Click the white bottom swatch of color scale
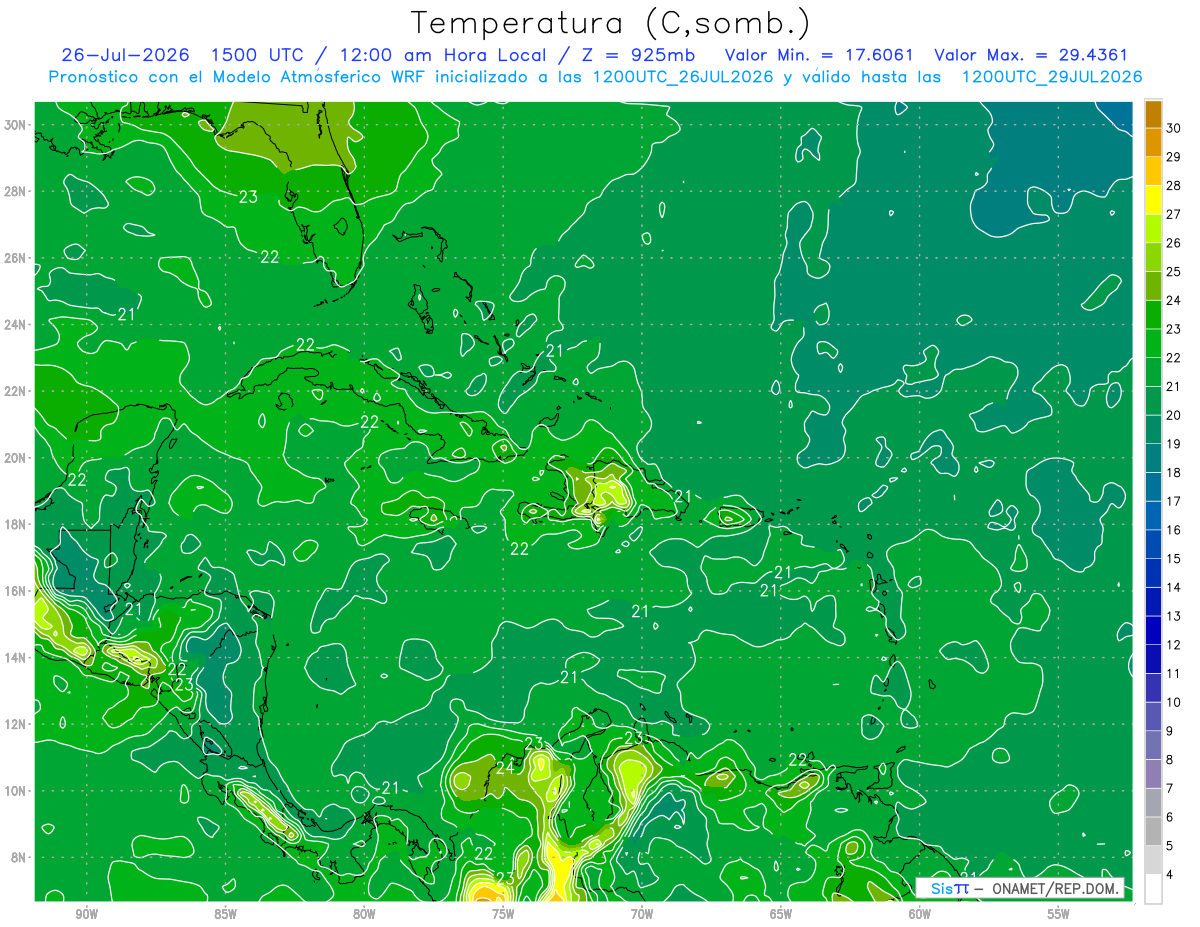This screenshot has height=927, width=1200. coord(1153,889)
